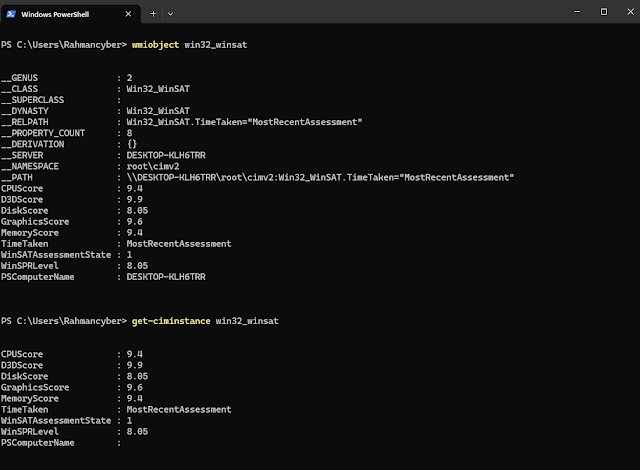Image resolution: width=640 pixels, height=470 pixels.
Task: Click DiskScore value 8.05 in get-ciminstance output
Action: (137, 376)
